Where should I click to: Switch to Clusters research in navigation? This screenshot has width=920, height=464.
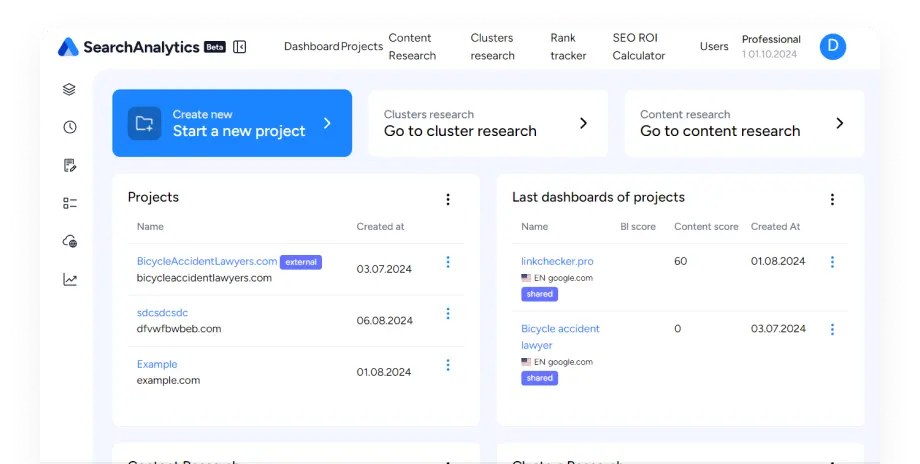(x=492, y=47)
